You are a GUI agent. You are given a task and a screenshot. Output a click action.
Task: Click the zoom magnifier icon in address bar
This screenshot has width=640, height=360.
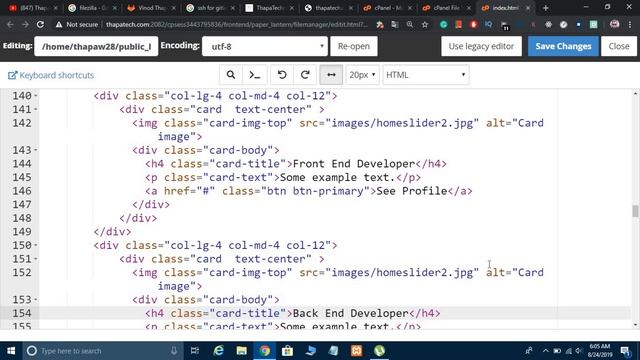click(410, 24)
